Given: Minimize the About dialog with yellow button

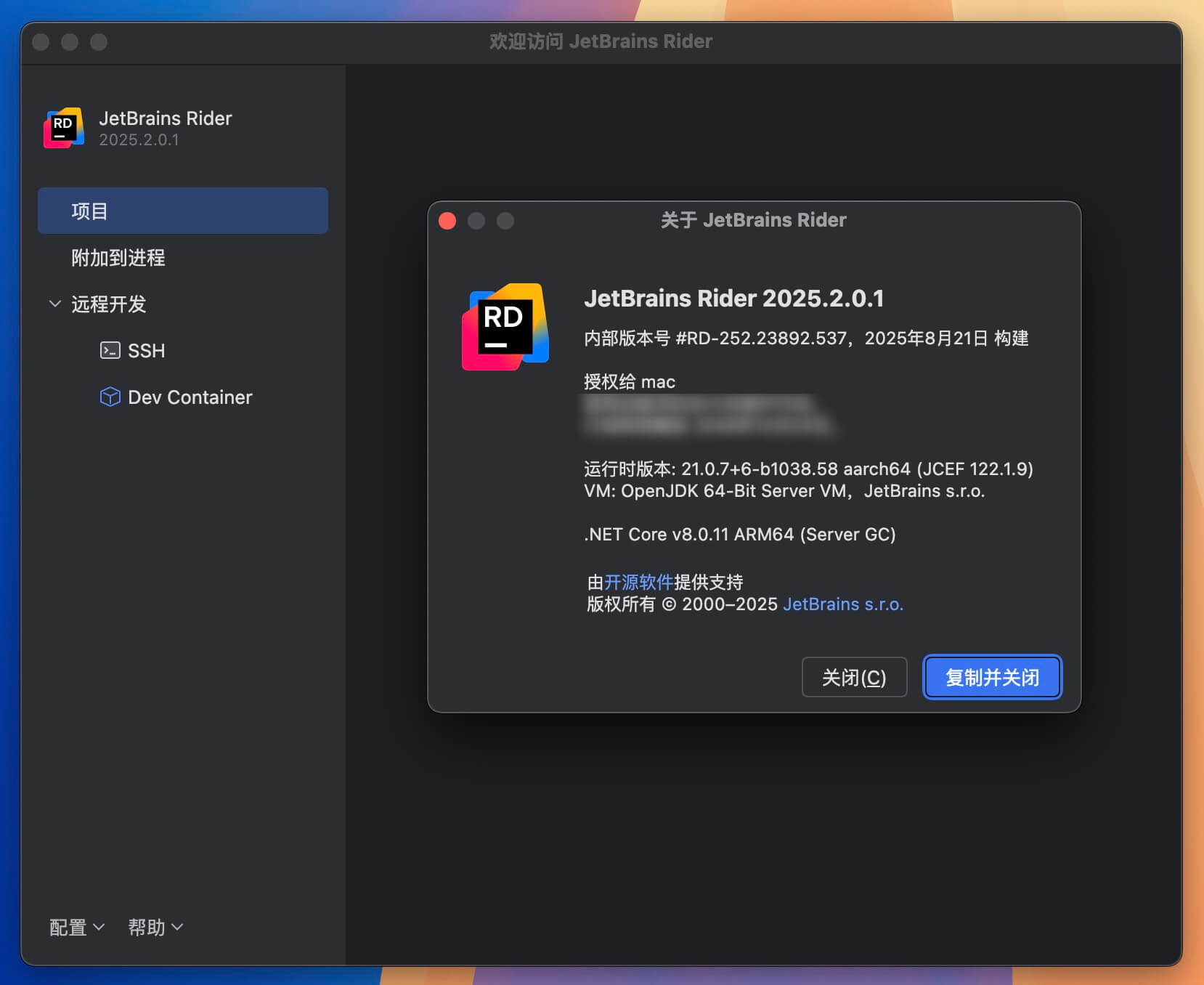Looking at the screenshot, I should [477, 221].
